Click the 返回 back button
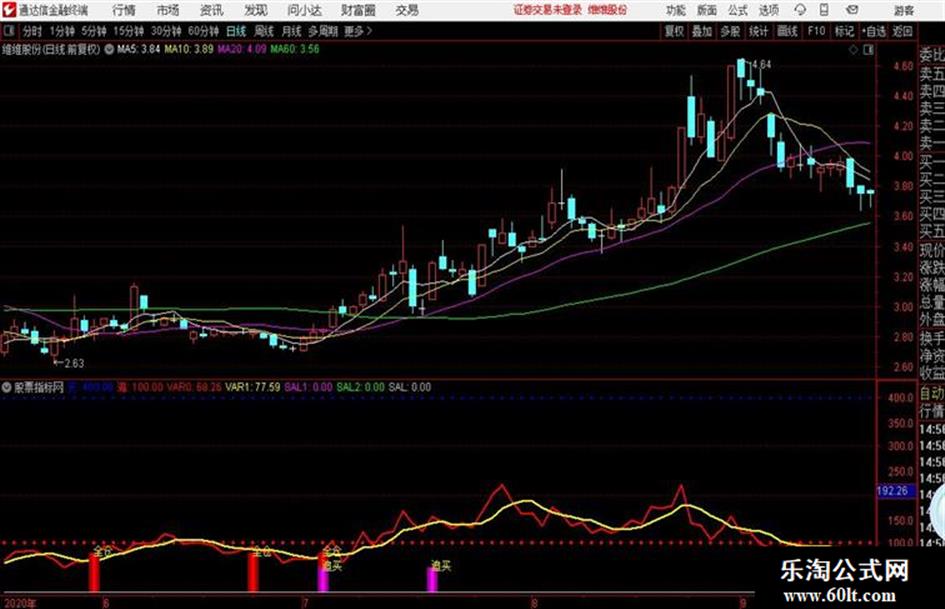 tap(902, 31)
